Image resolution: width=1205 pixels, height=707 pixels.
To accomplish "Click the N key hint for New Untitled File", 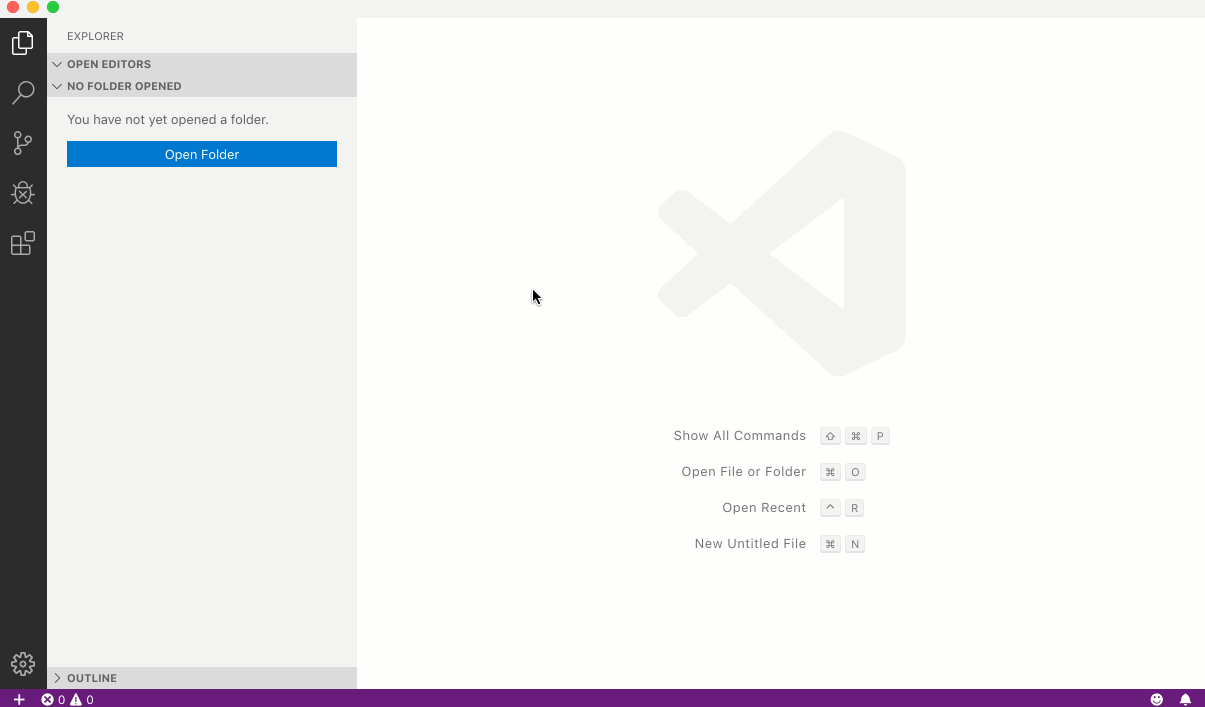I will (x=855, y=544).
